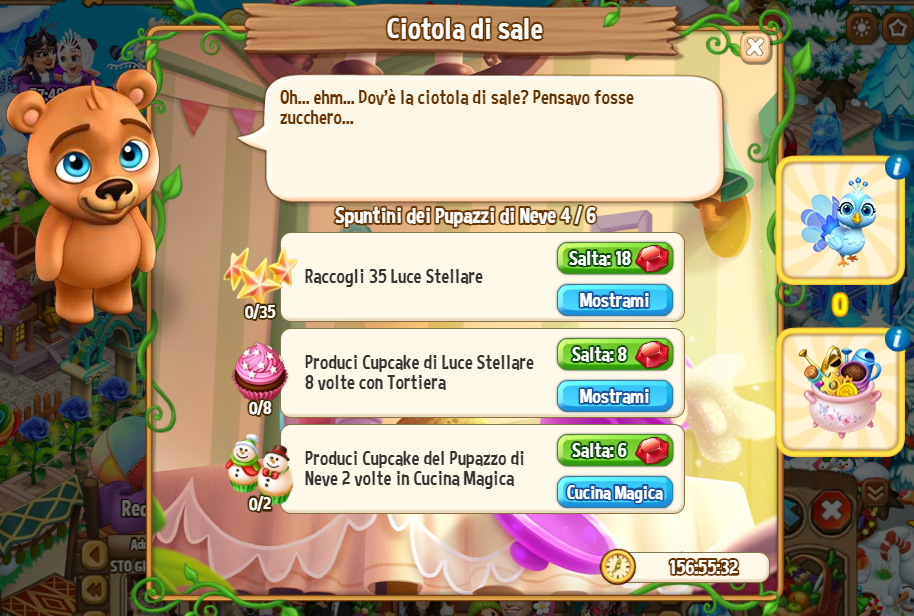Screen dimensions: 914x616
Task: Skip the snowman cupcake task for 6 rubies
Action: coord(615,450)
